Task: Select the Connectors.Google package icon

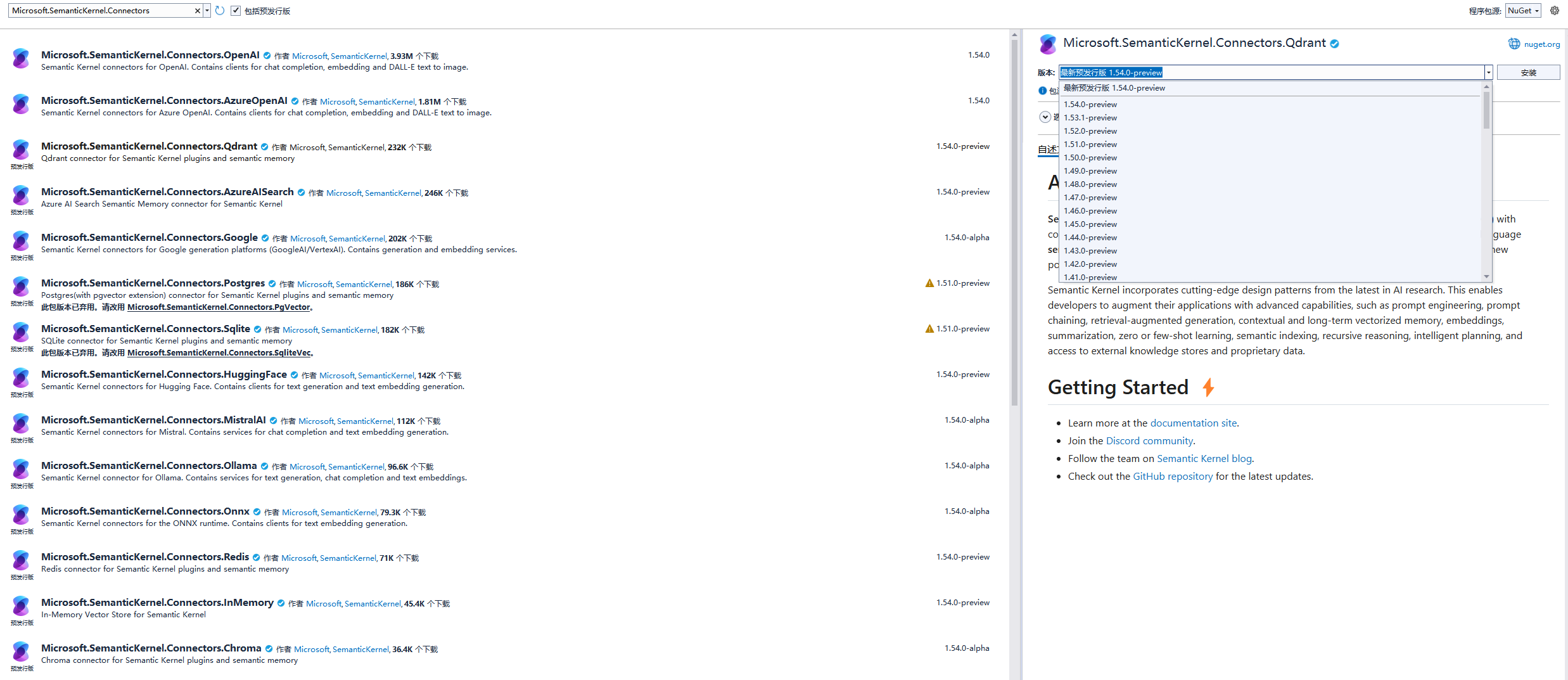Action: coord(21,241)
